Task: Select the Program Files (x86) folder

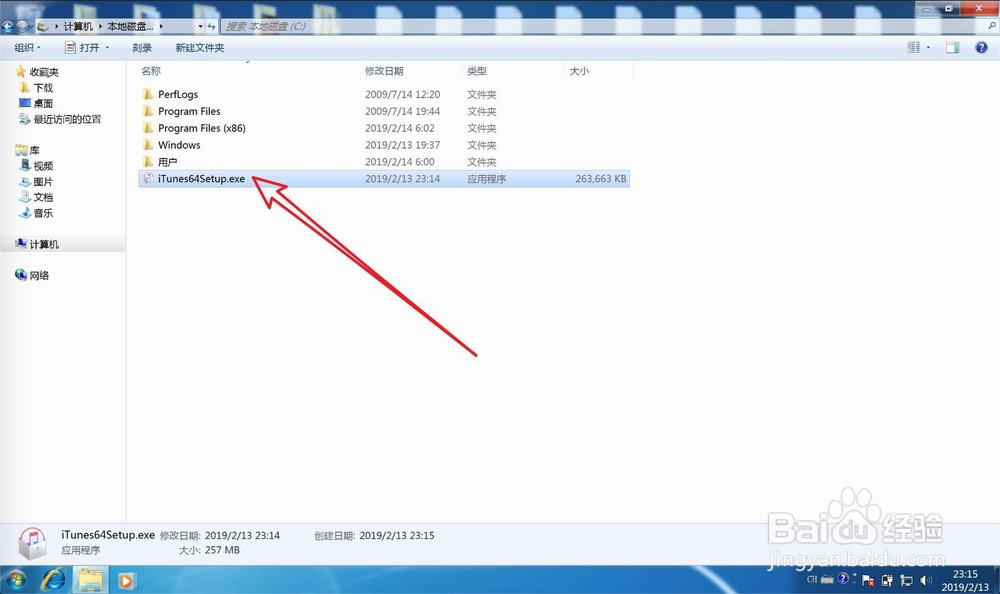Action: pyautogui.click(x=202, y=128)
